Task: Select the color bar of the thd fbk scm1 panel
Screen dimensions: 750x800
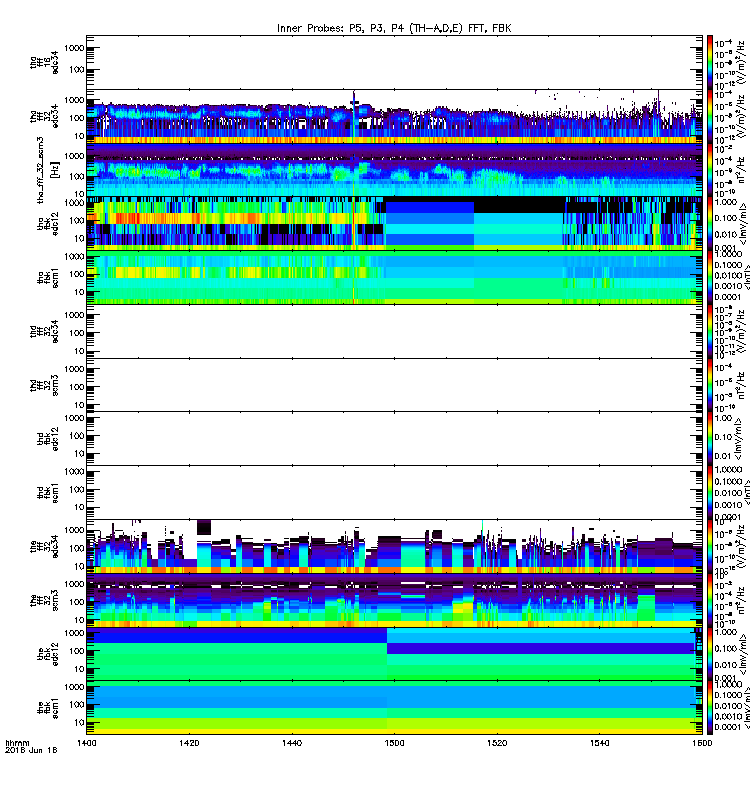Action: (x=710, y=493)
